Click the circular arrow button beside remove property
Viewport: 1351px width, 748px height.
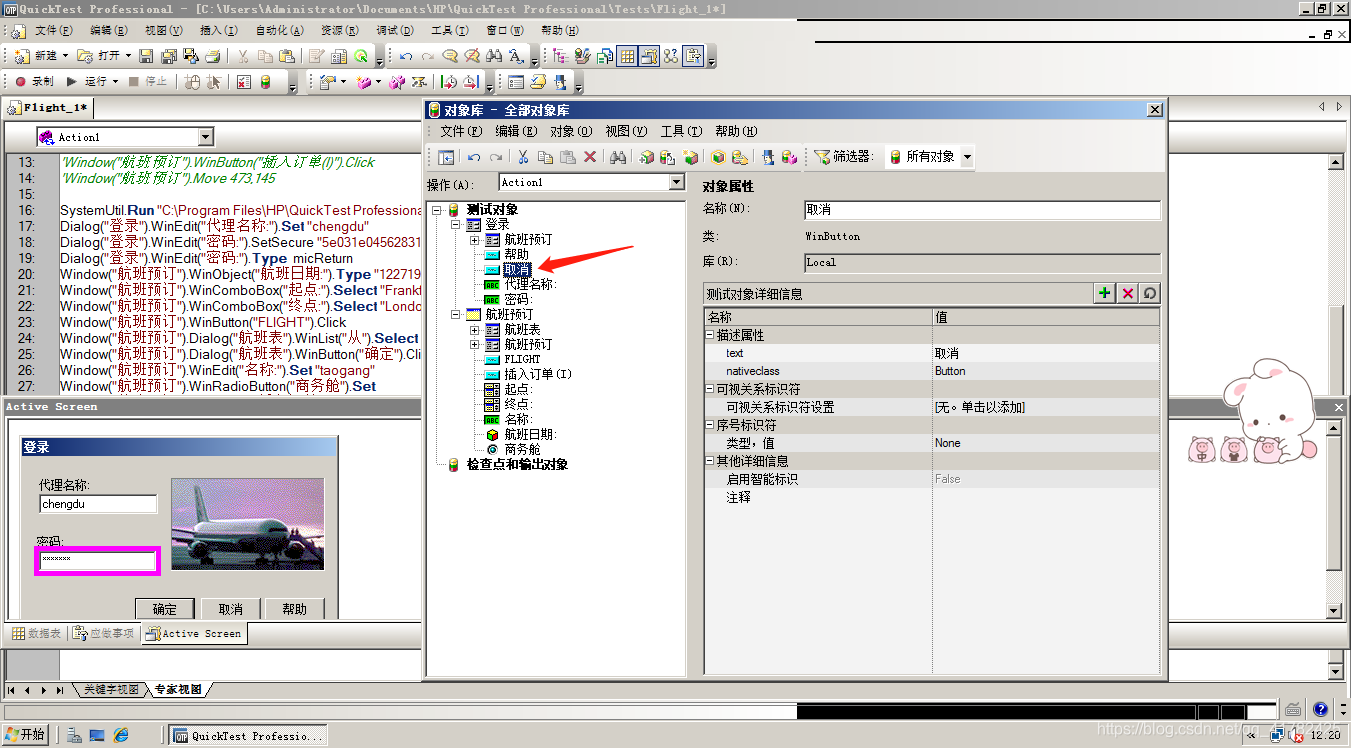point(1150,293)
